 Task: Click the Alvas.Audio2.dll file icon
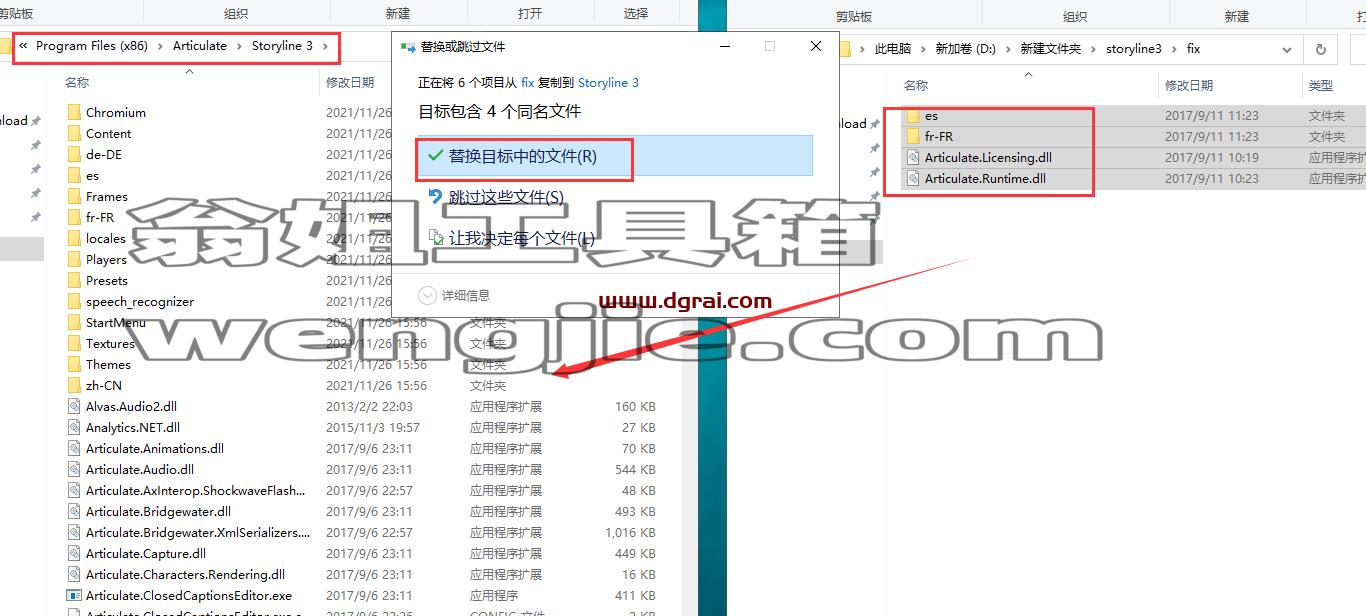(x=74, y=407)
